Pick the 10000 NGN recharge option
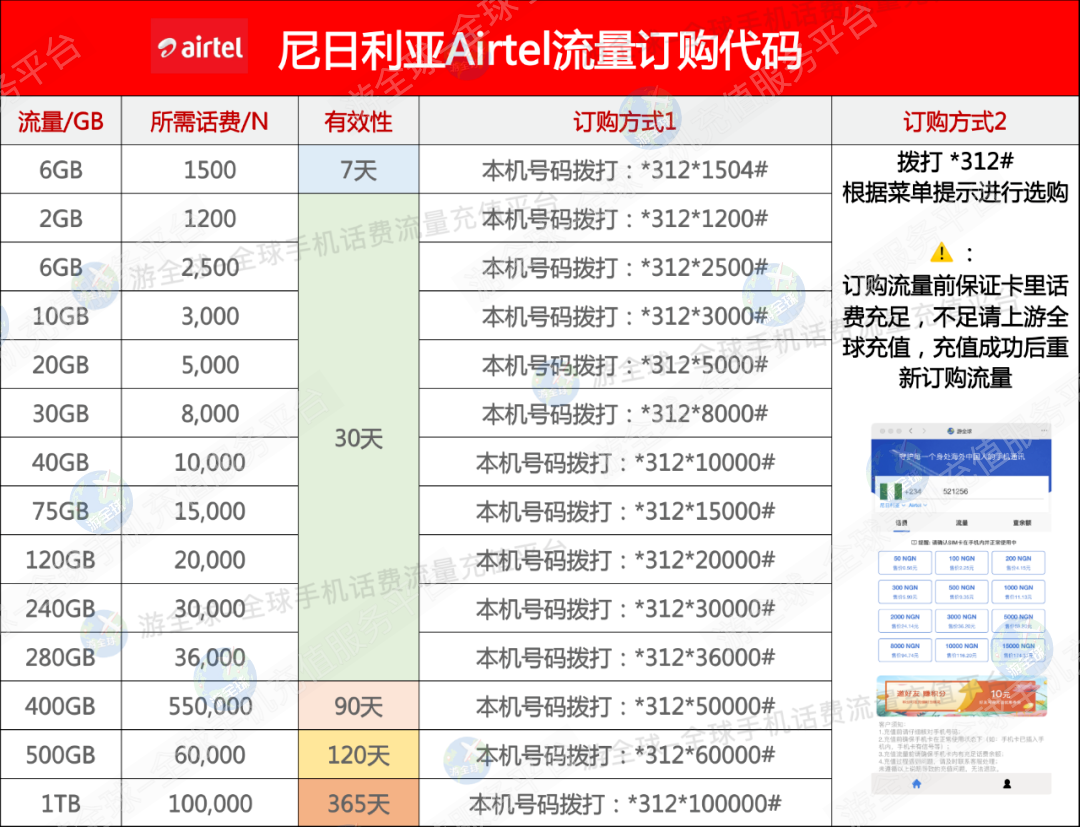 (961, 651)
